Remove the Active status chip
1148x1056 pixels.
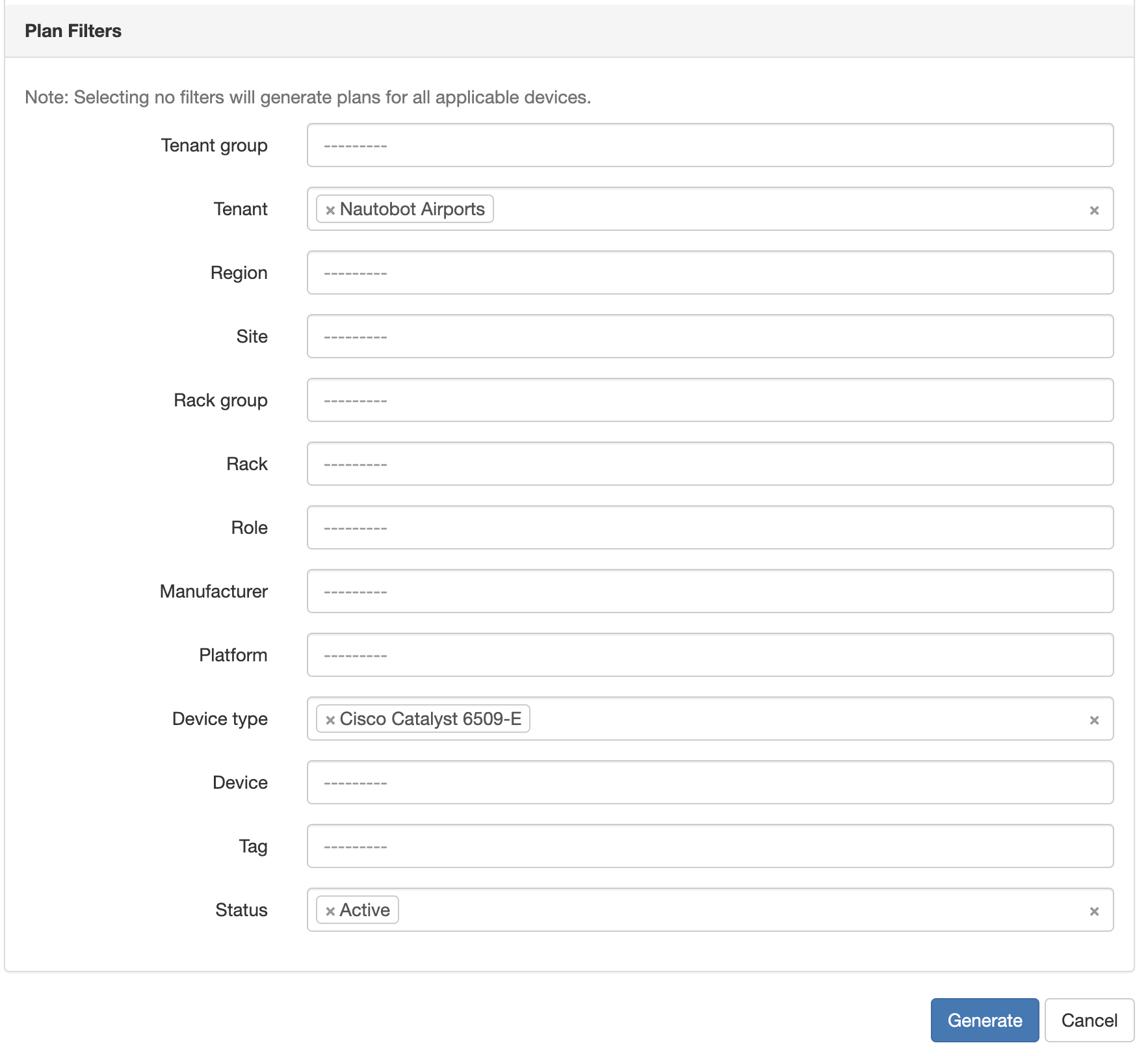pyautogui.click(x=330, y=910)
